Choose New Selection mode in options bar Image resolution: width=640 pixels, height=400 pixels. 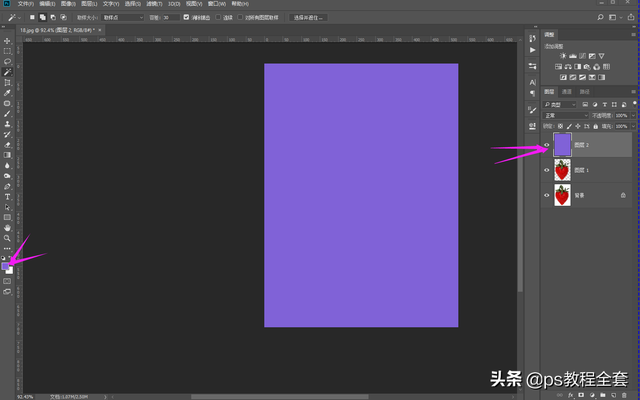[x=32, y=17]
